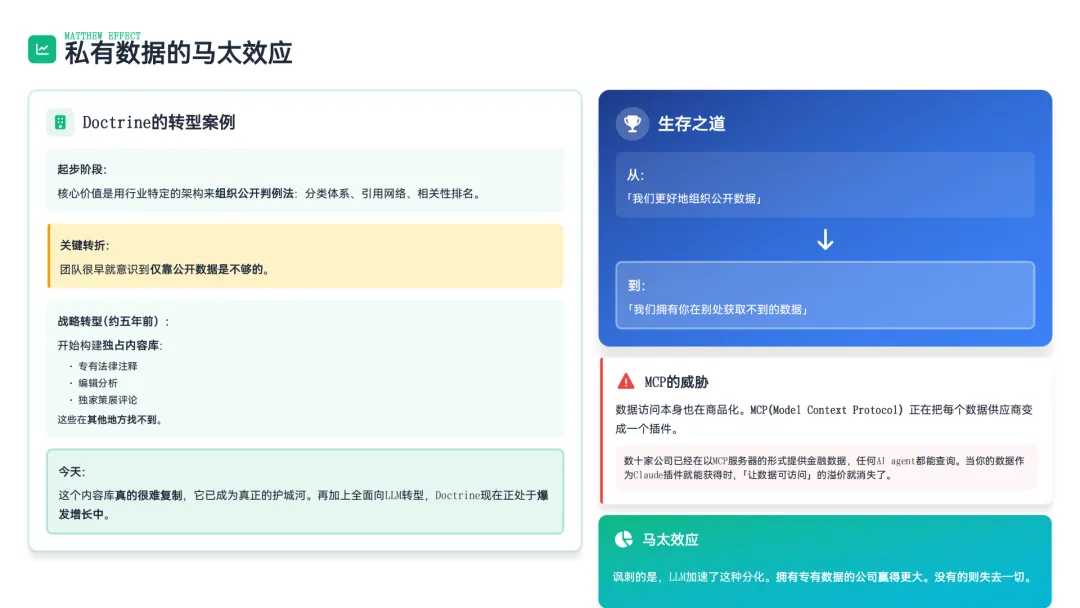This screenshot has height=608, width=1080.
Task: Click the red warning triangle by MCP的威胁
Action: click(625, 381)
